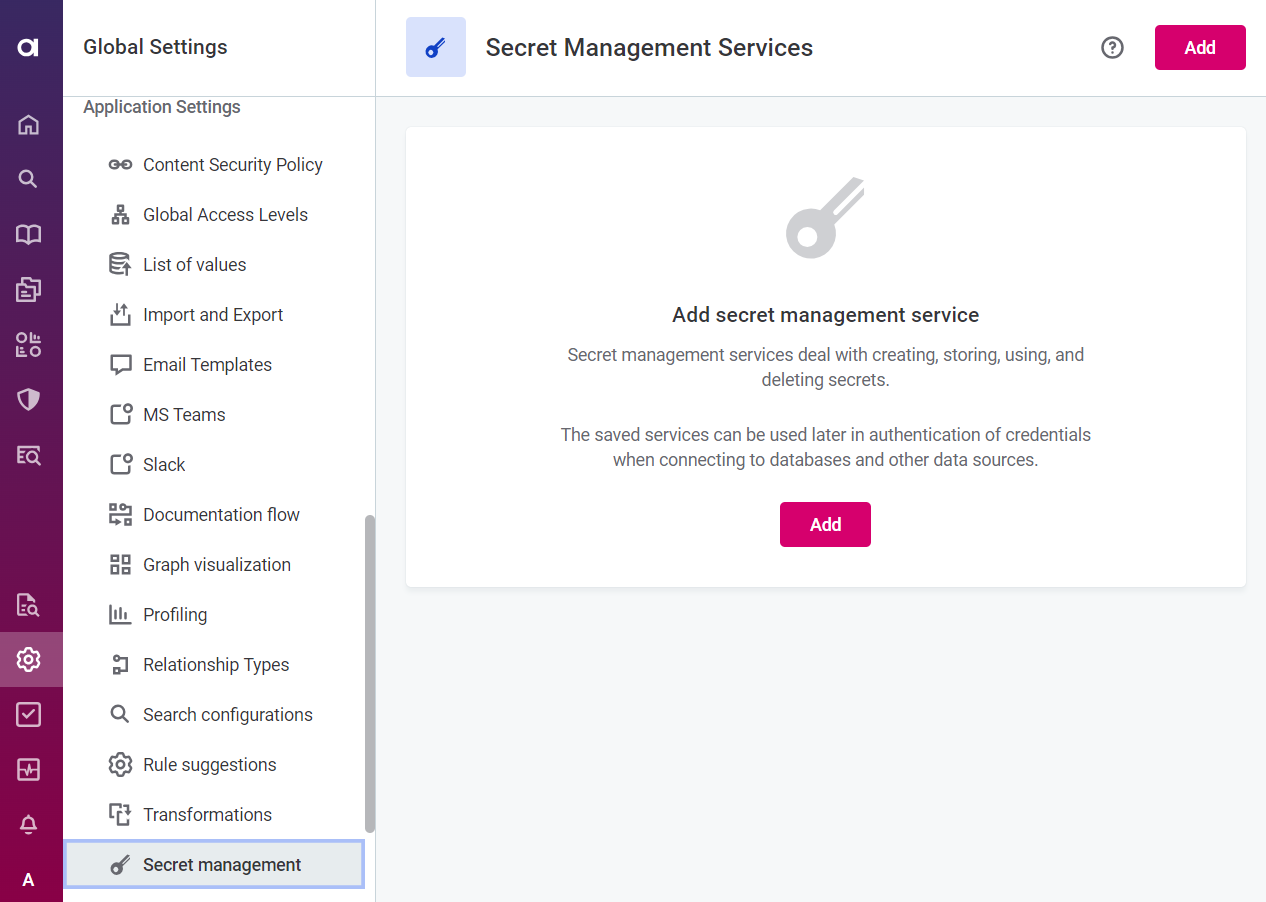1266x902 pixels.
Task: Click the Search magnifier icon in left rail
Action: point(29,179)
